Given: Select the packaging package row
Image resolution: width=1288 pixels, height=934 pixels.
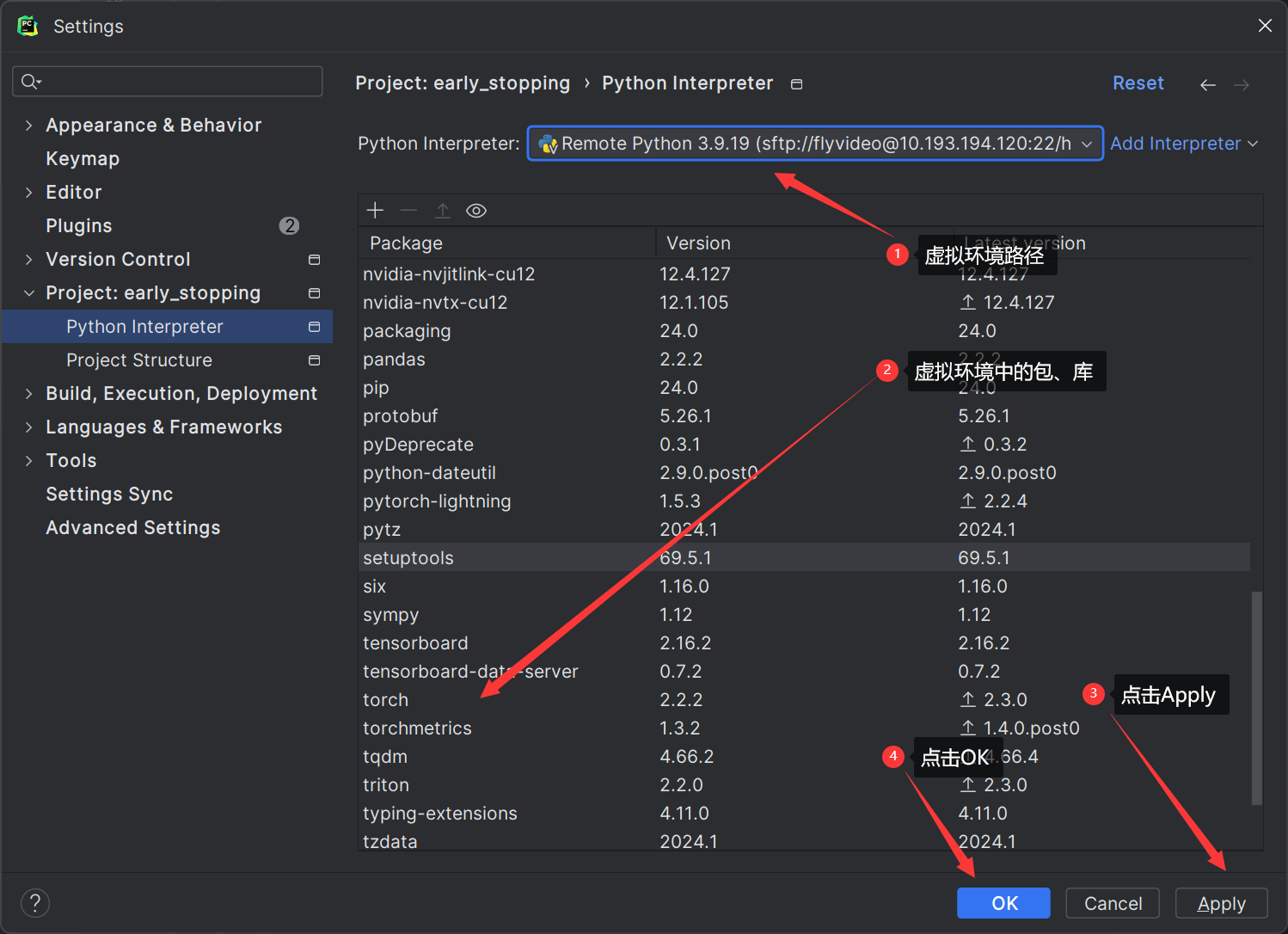Looking at the screenshot, I should pos(805,330).
